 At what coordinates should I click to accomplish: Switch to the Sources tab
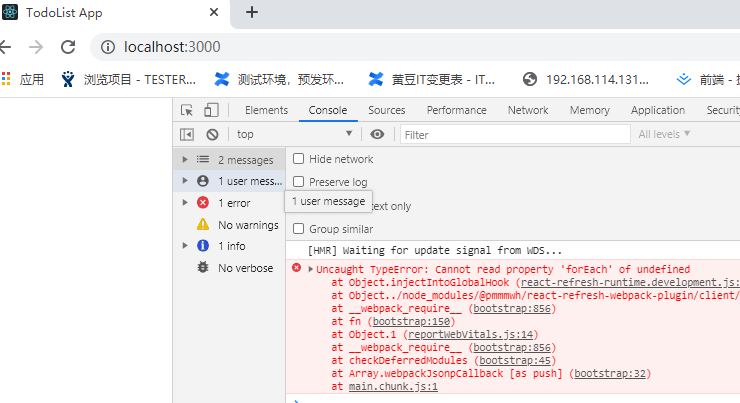(387, 110)
